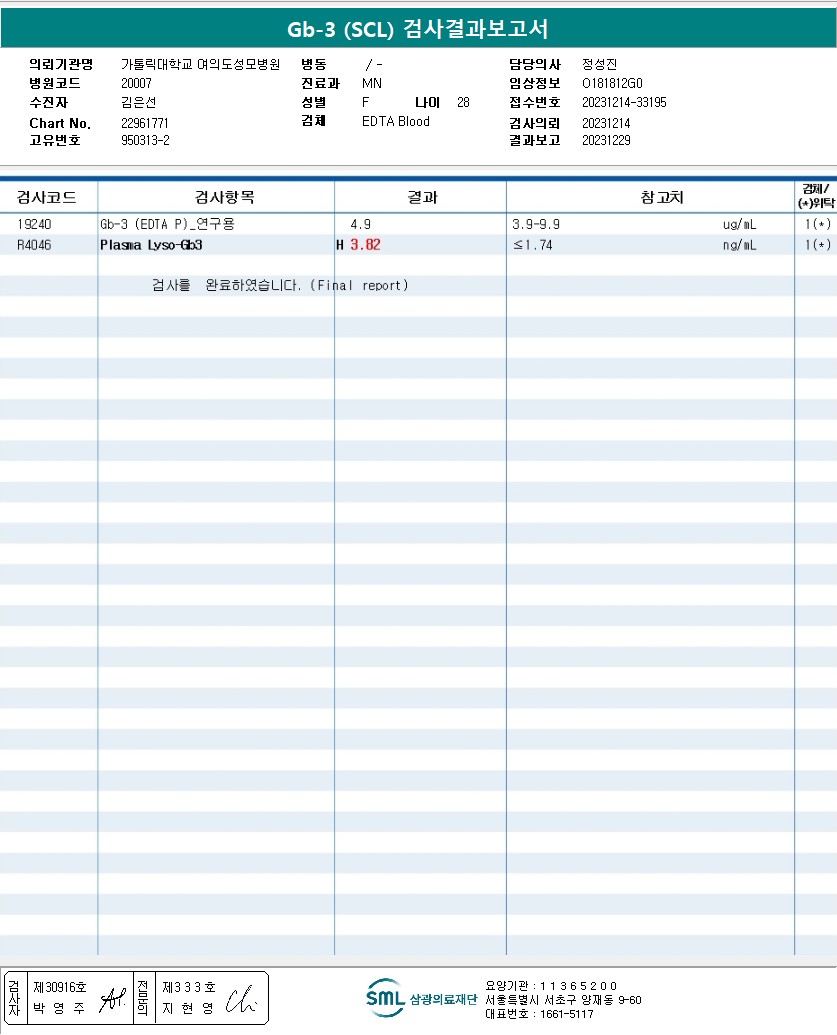The image size is (837, 1035).
Task: Select test request date 20231214
Action: pos(606,123)
